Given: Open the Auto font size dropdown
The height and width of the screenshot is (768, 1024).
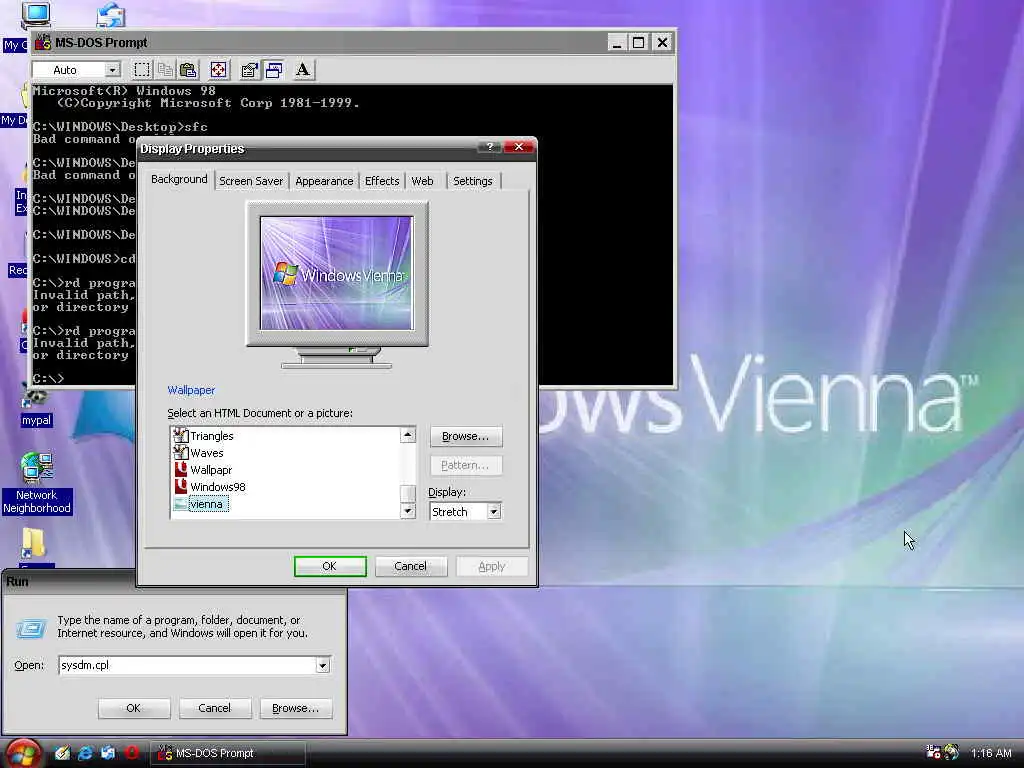Looking at the screenshot, I should (112, 70).
